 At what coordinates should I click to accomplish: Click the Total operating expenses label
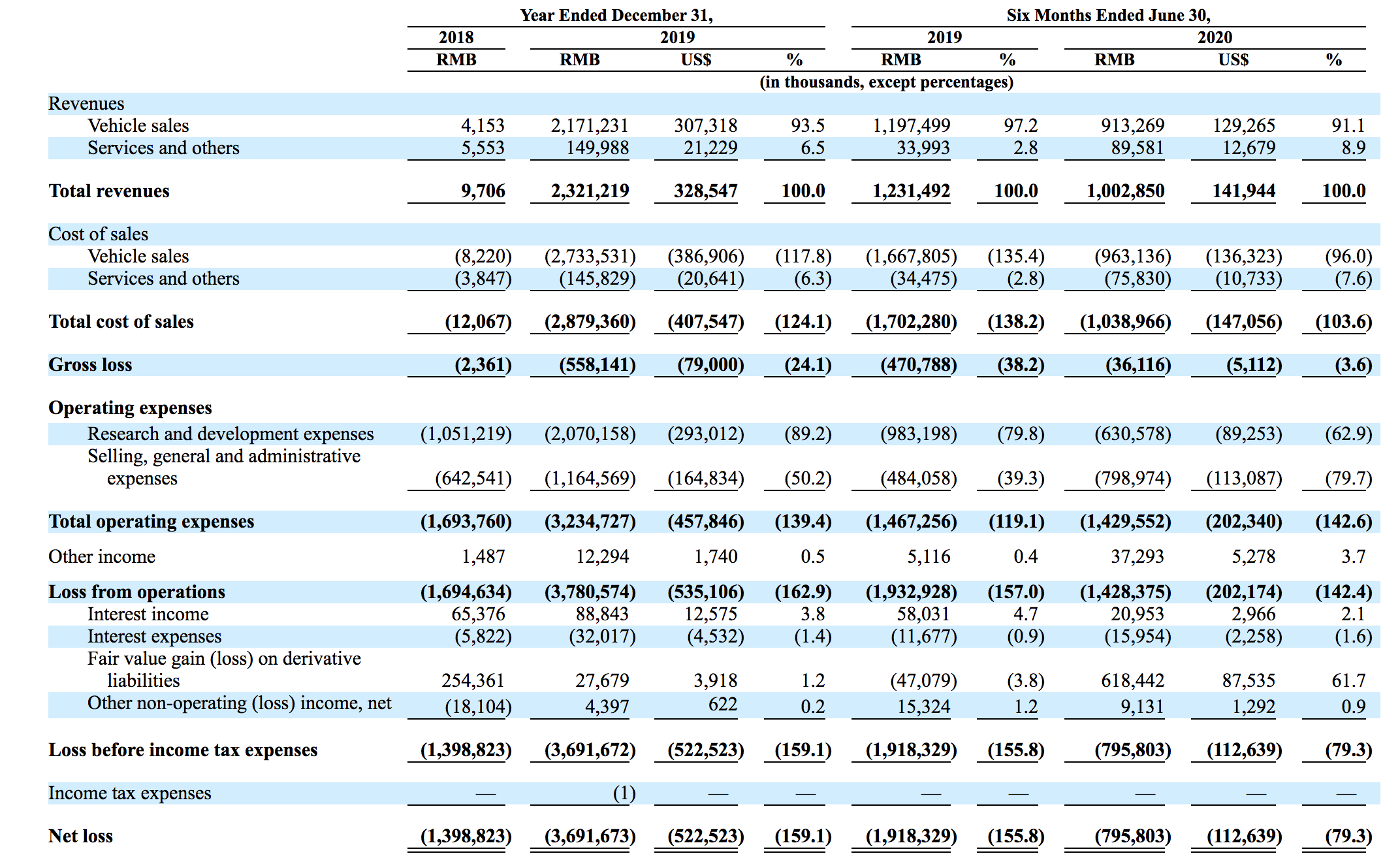(151, 521)
